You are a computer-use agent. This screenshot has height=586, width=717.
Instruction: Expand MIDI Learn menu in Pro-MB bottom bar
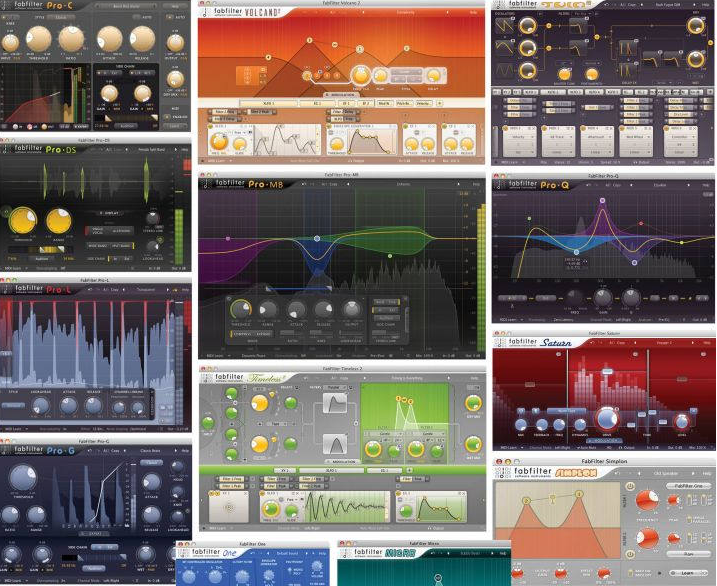[x=218, y=355]
